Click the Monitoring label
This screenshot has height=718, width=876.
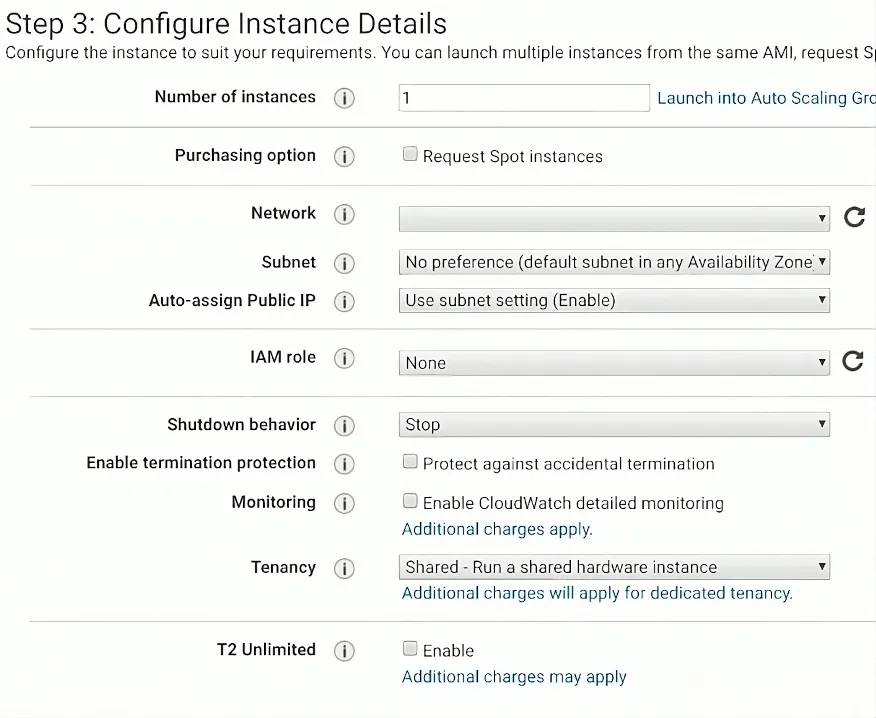coord(274,502)
